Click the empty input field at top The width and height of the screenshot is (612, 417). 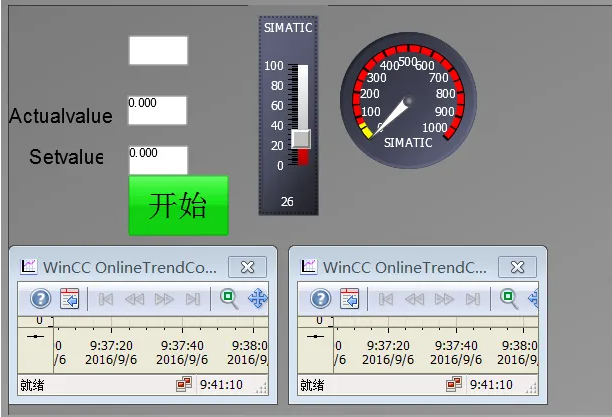(158, 50)
